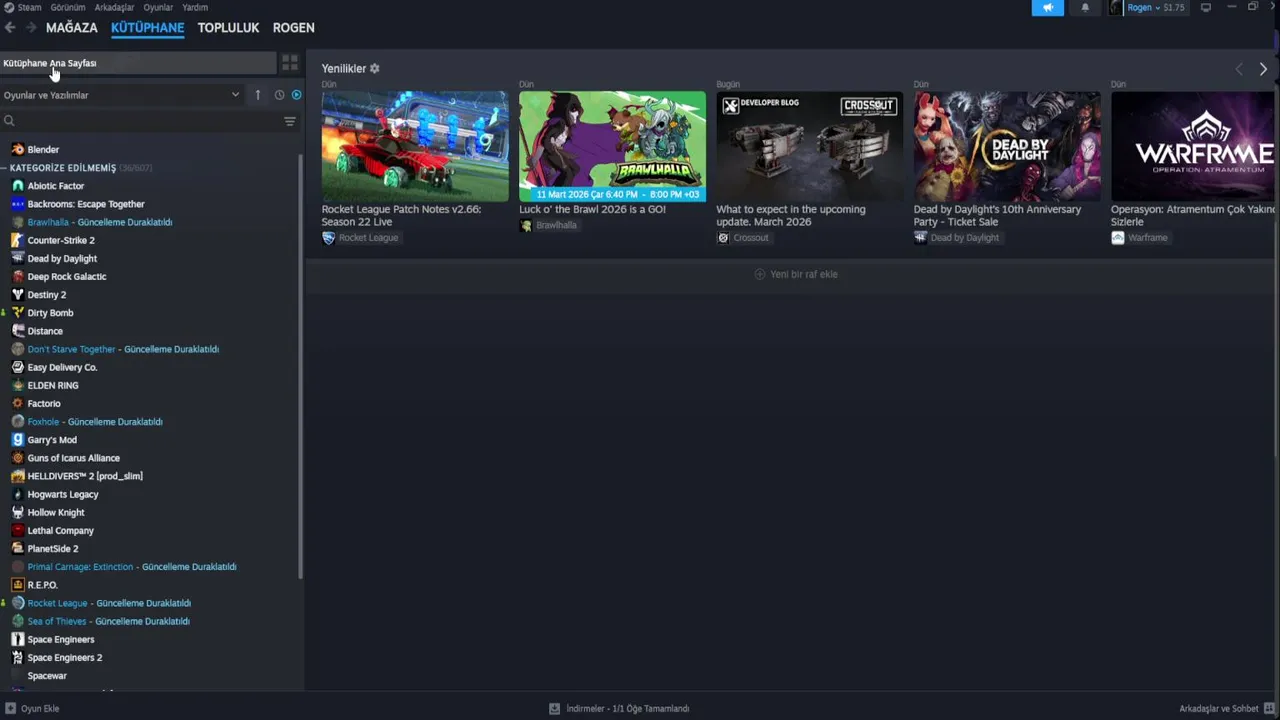Expand the Oyunlar ve Yazılımlar dropdown
Screen dimensions: 1280x720
(x=122, y=95)
